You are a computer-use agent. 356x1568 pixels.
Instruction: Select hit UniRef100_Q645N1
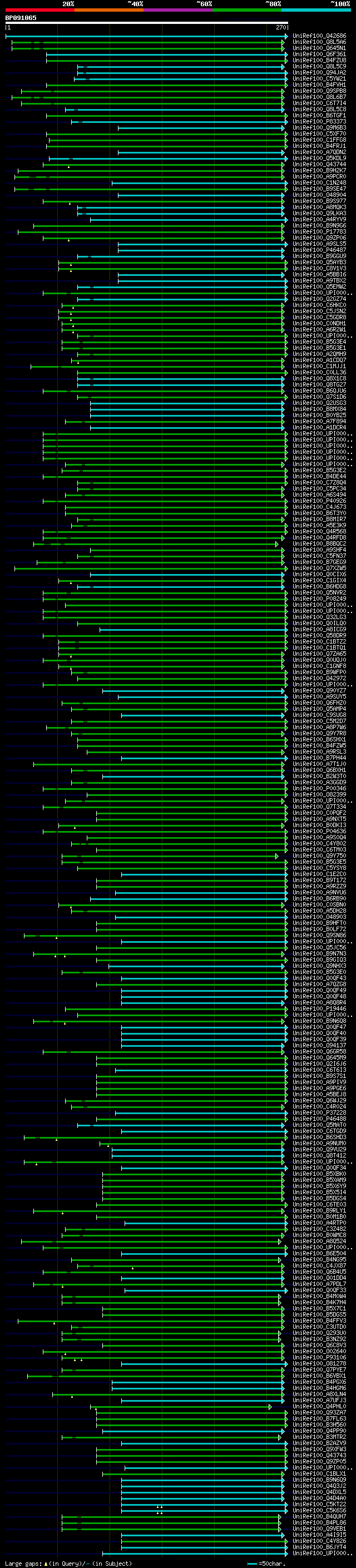click(x=319, y=48)
